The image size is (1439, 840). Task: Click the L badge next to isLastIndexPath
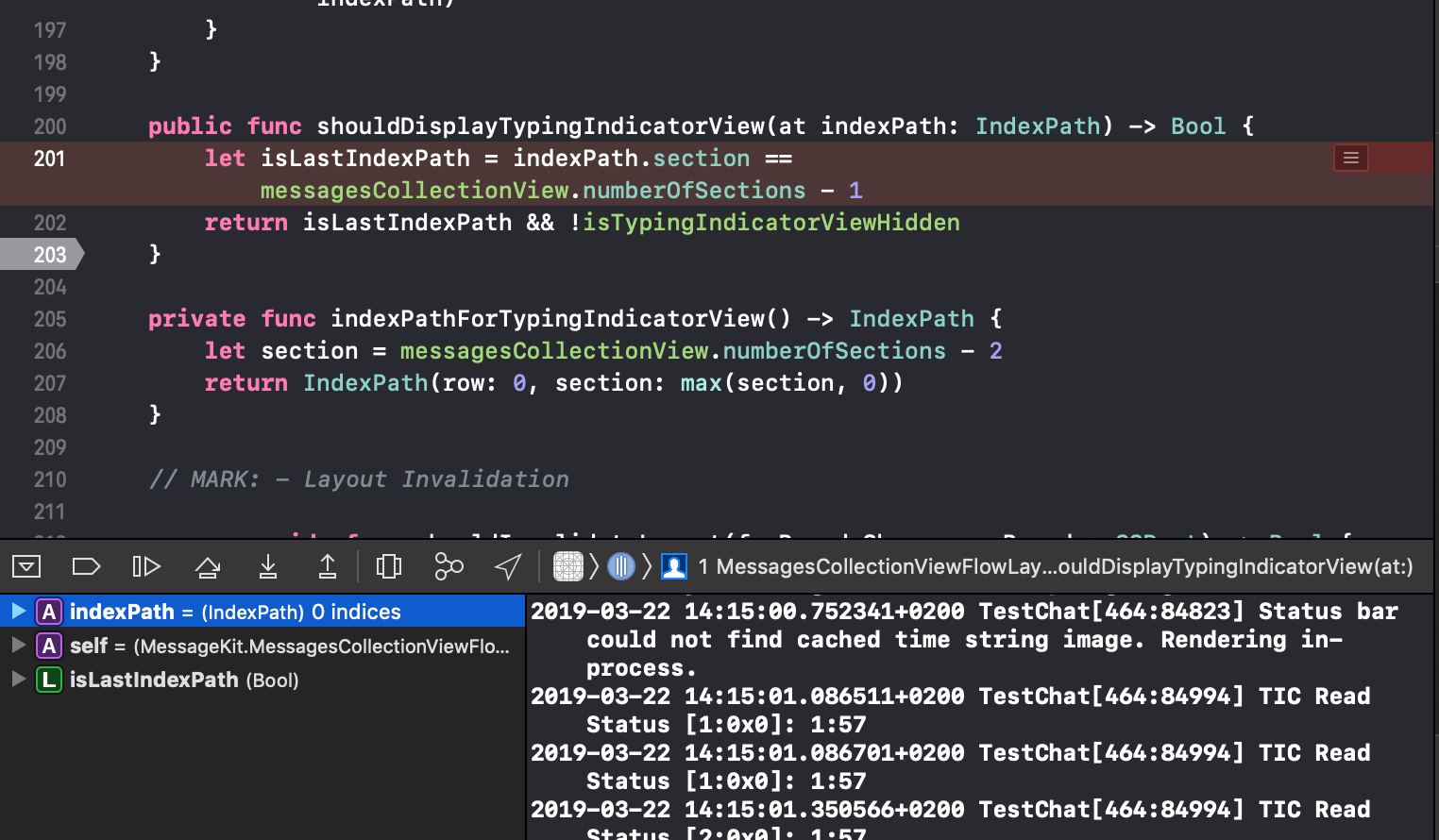[x=49, y=680]
